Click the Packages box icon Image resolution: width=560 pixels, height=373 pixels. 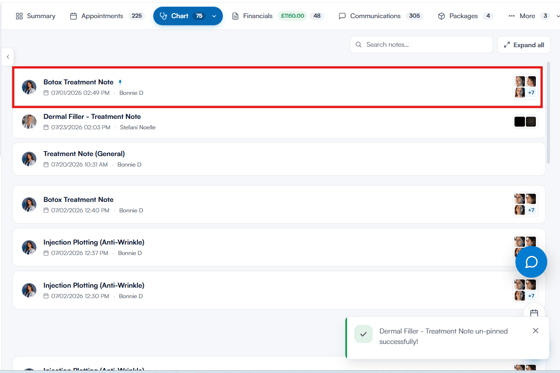[441, 16]
